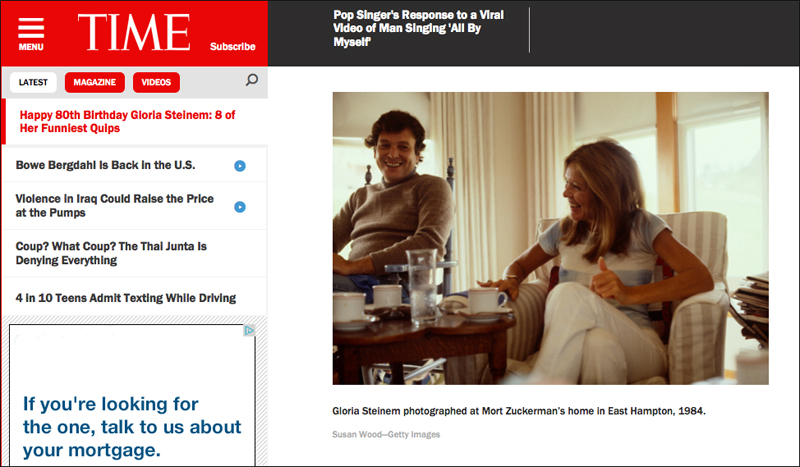
Task: Read Bowe Bergdahl Is Back in the U.S.
Action: click(x=105, y=165)
